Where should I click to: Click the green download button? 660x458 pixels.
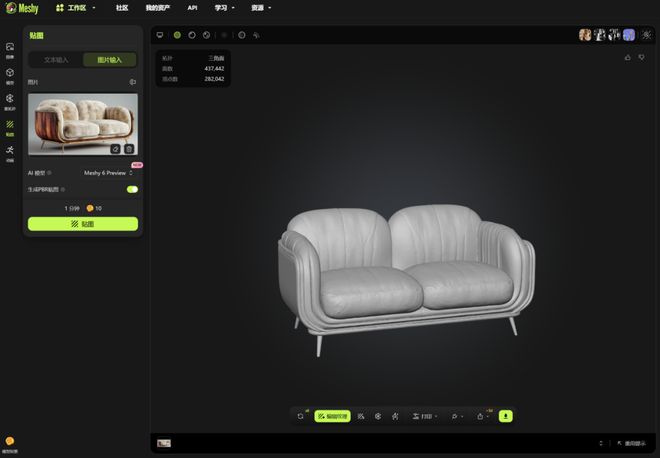(506, 416)
